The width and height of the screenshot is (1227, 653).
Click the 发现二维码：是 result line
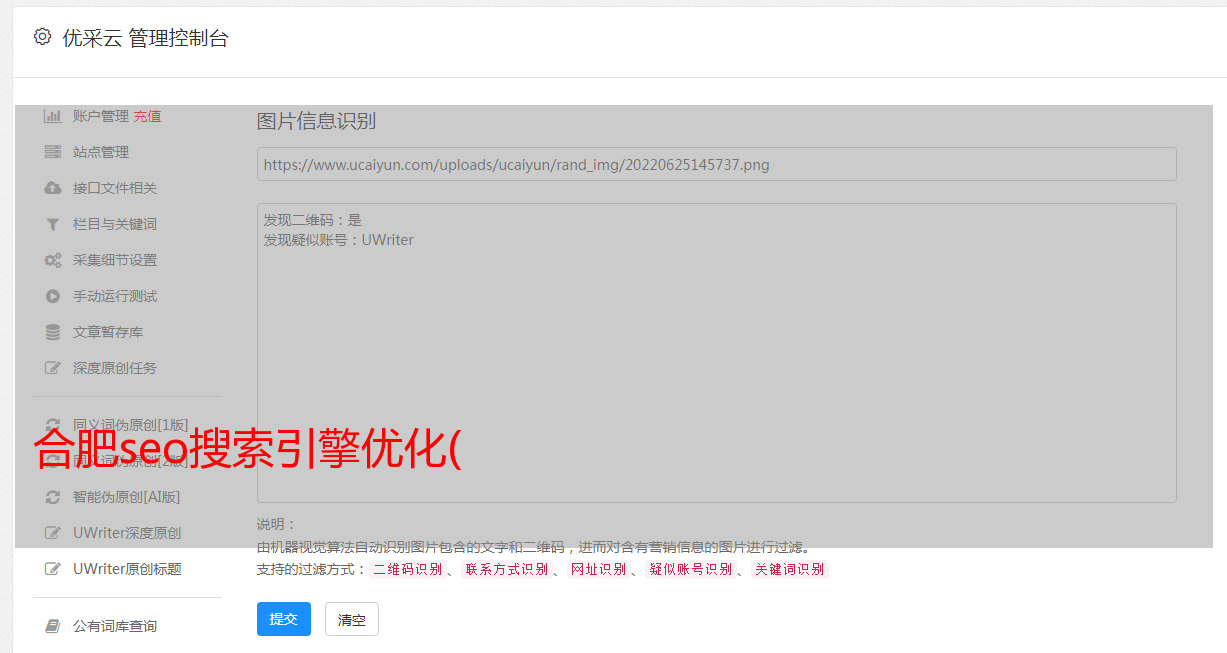pyautogui.click(x=313, y=220)
